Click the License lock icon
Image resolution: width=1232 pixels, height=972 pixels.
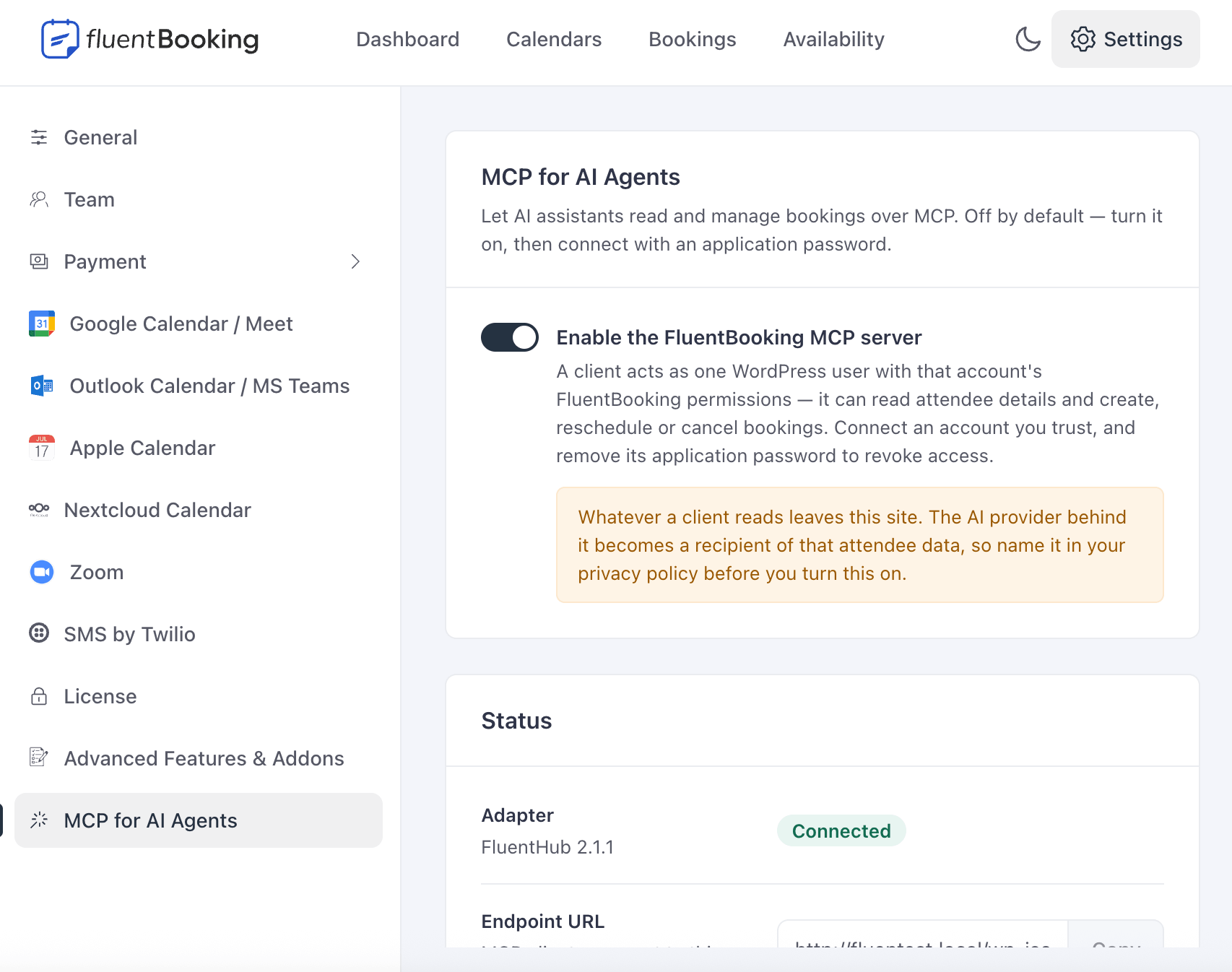point(39,696)
